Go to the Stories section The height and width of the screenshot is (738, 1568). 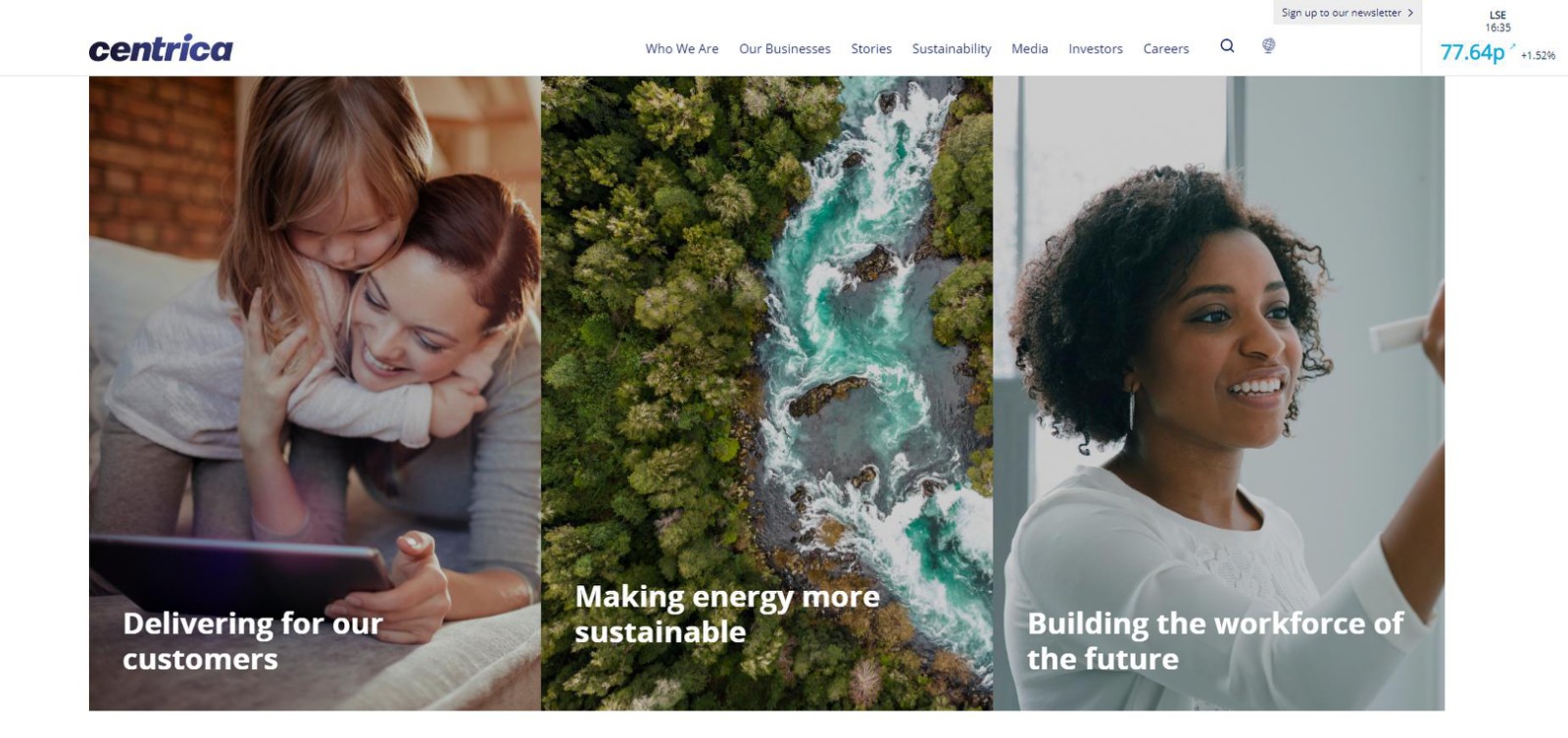tap(871, 49)
